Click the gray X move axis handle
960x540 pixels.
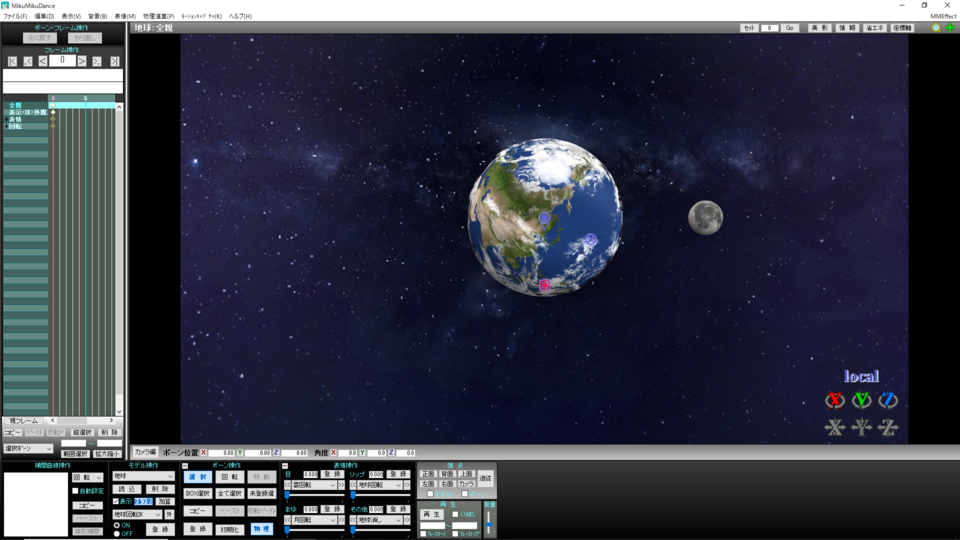click(x=834, y=427)
